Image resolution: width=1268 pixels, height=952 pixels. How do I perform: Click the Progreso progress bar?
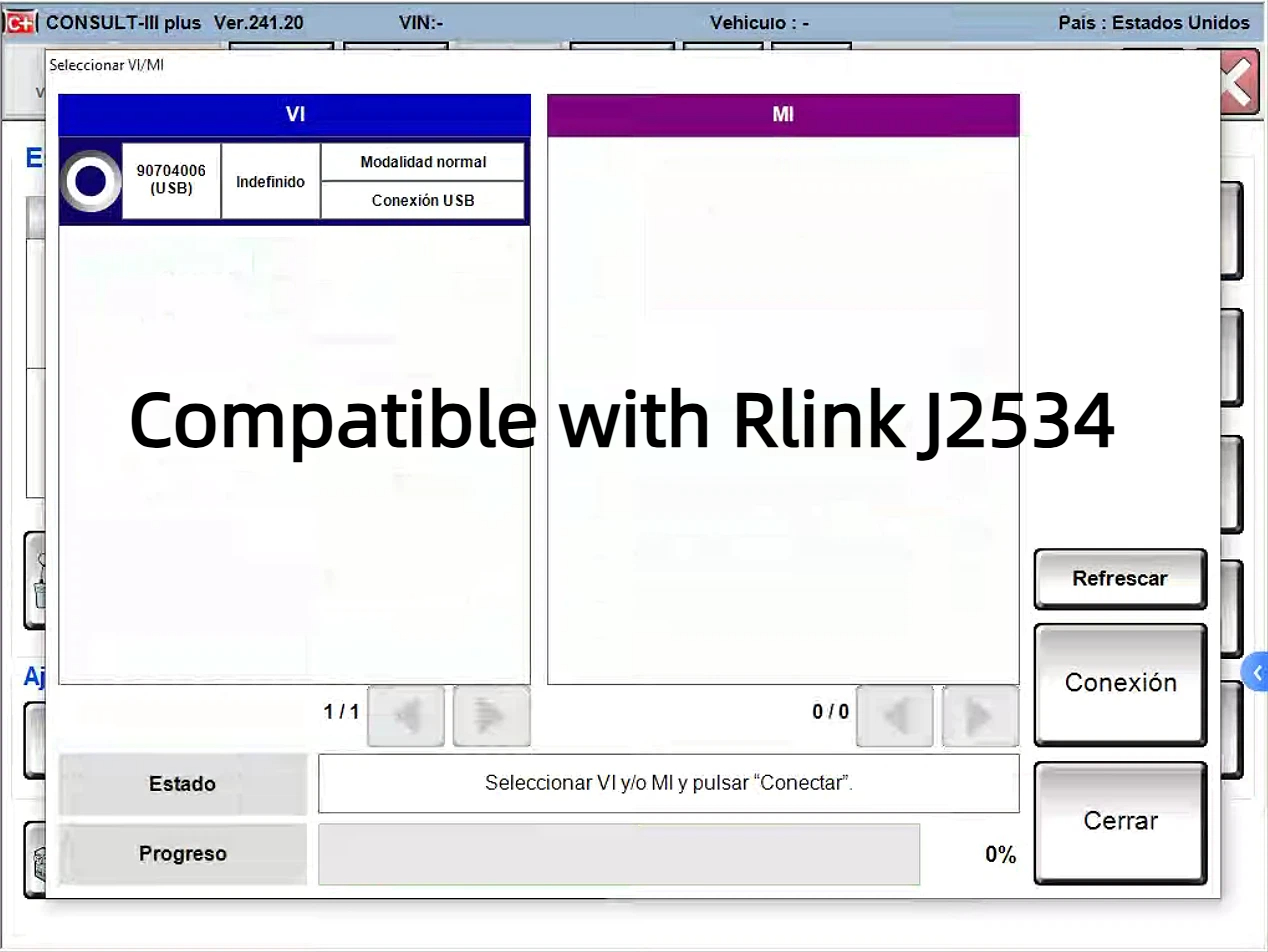coord(618,854)
